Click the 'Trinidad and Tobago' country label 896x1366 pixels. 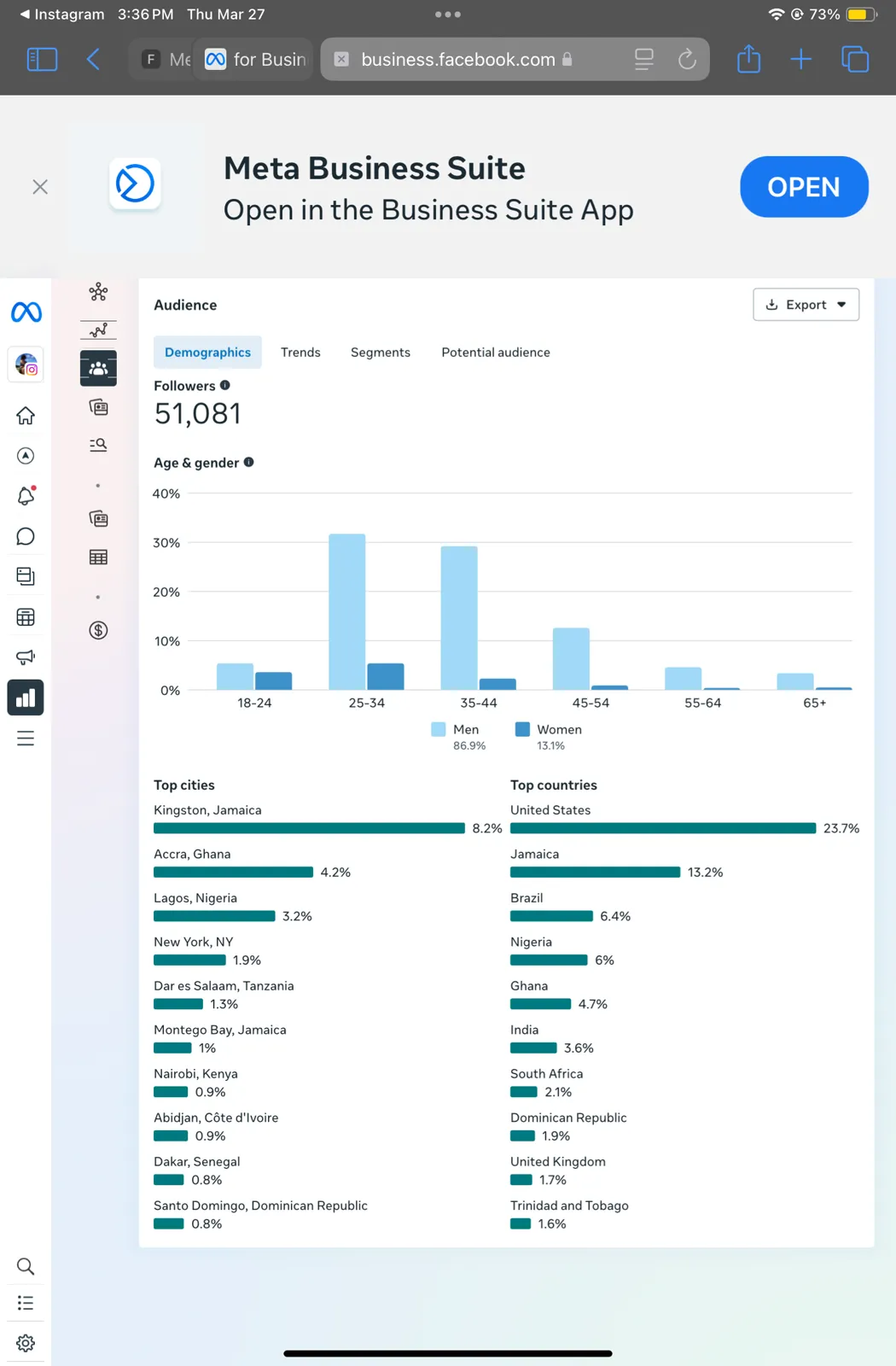569,1205
